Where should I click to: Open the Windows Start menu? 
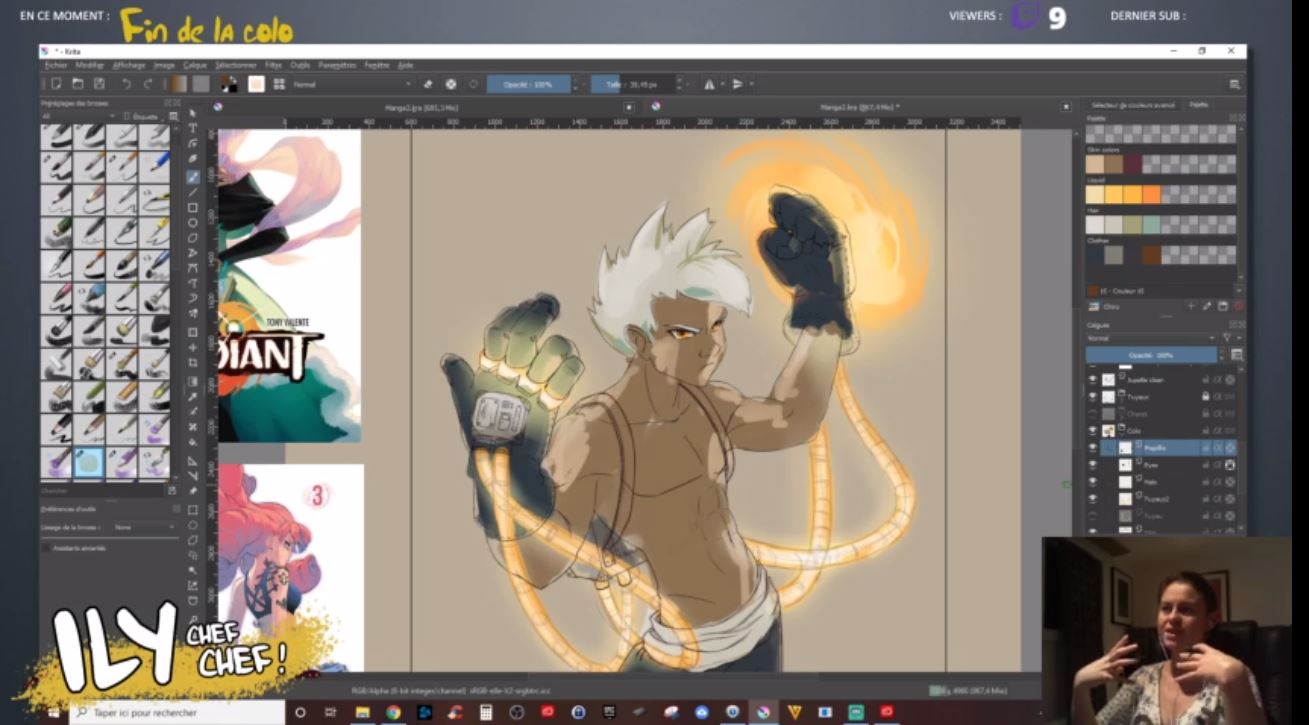point(53,713)
